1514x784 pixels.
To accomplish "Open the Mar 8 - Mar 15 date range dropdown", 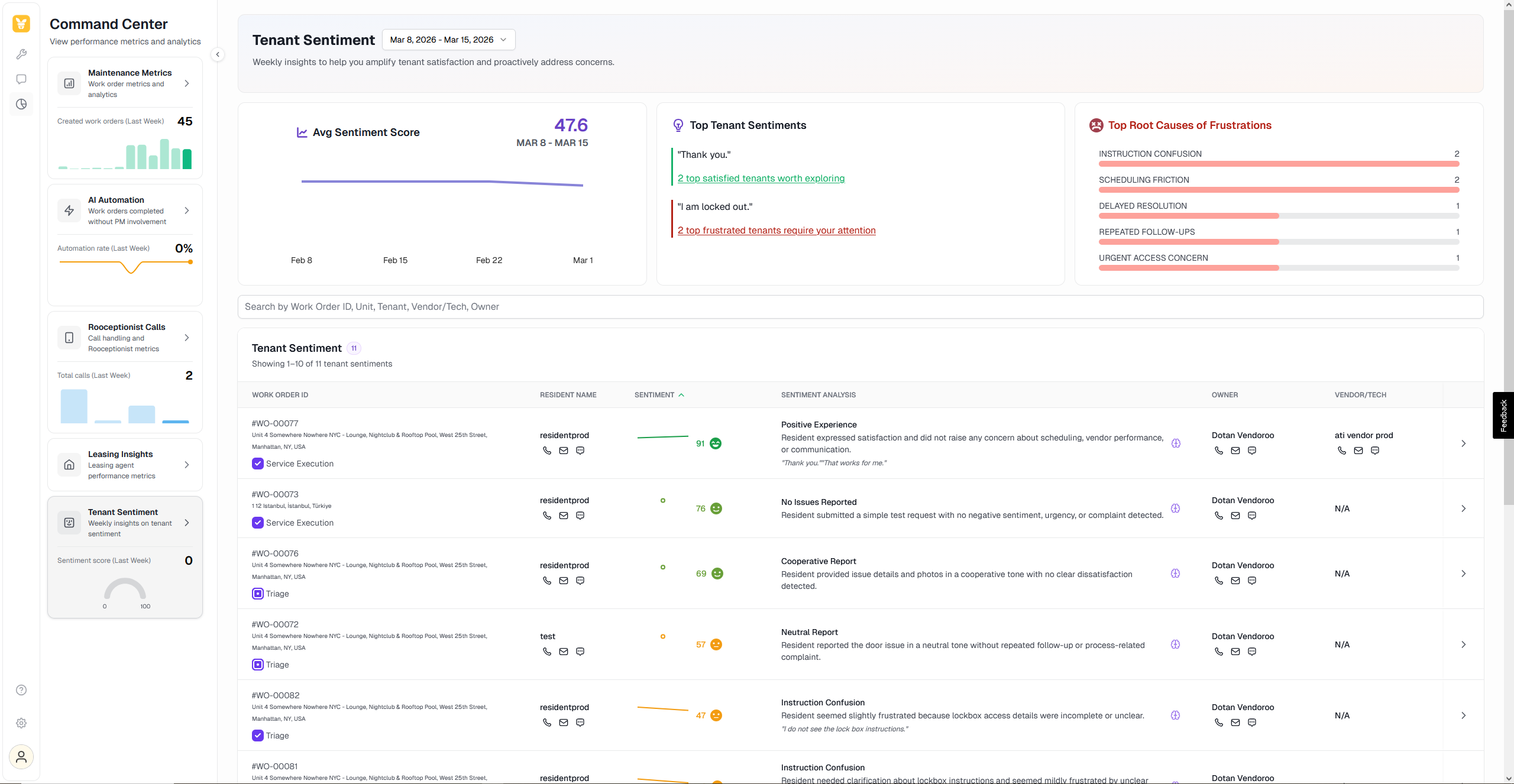I will tap(448, 40).
